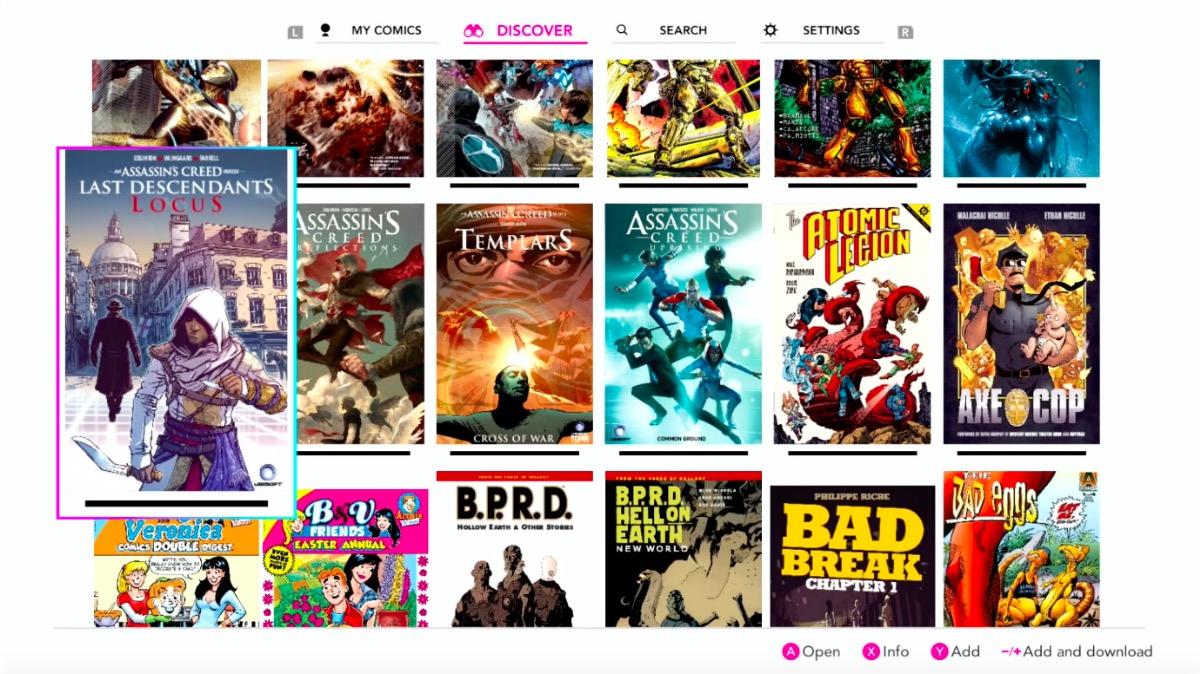
Task: Click the L shoulder button icon
Action: 295,32
